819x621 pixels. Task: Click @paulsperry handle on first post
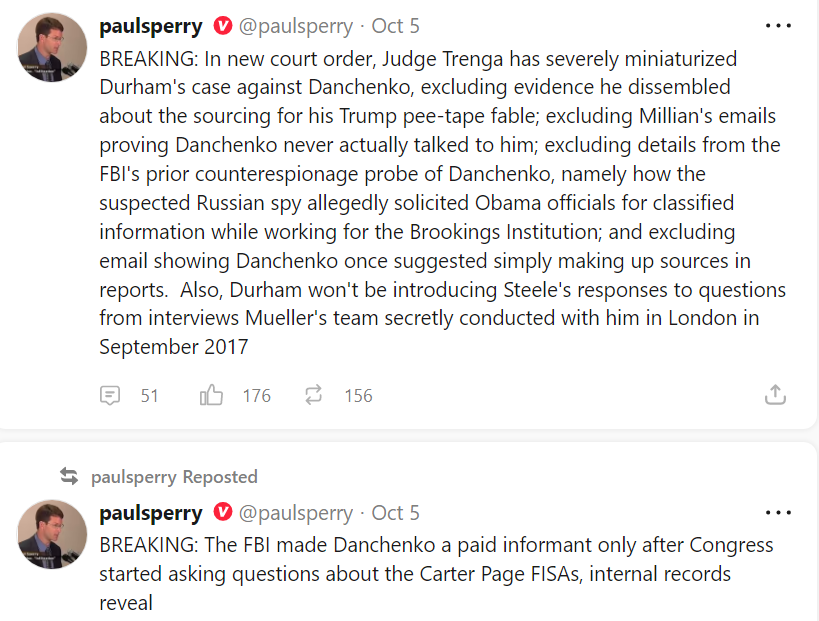pos(297,26)
